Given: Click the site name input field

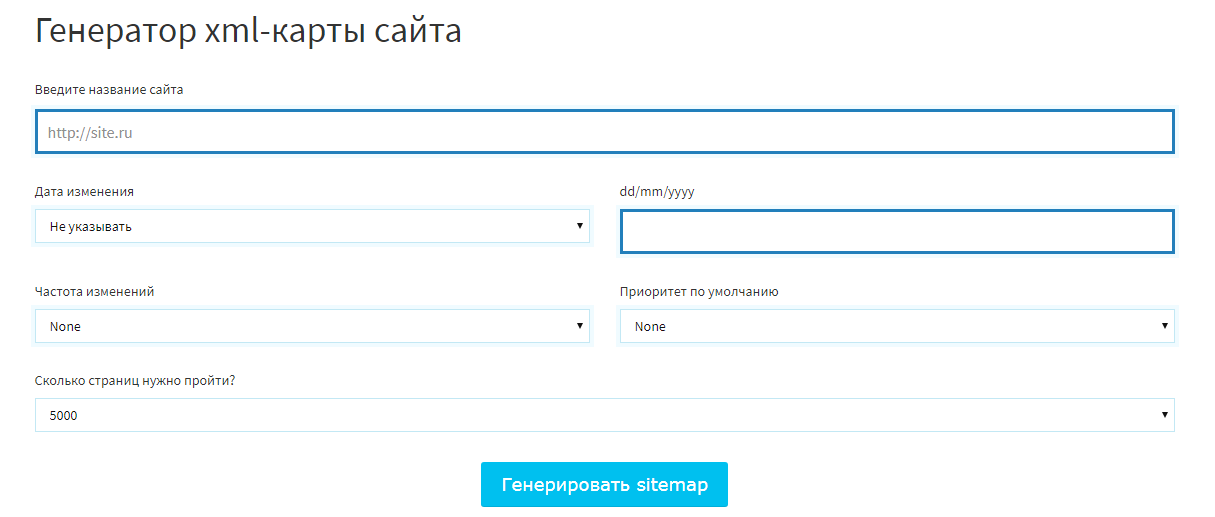Looking at the screenshot, I should click(604, 131).
